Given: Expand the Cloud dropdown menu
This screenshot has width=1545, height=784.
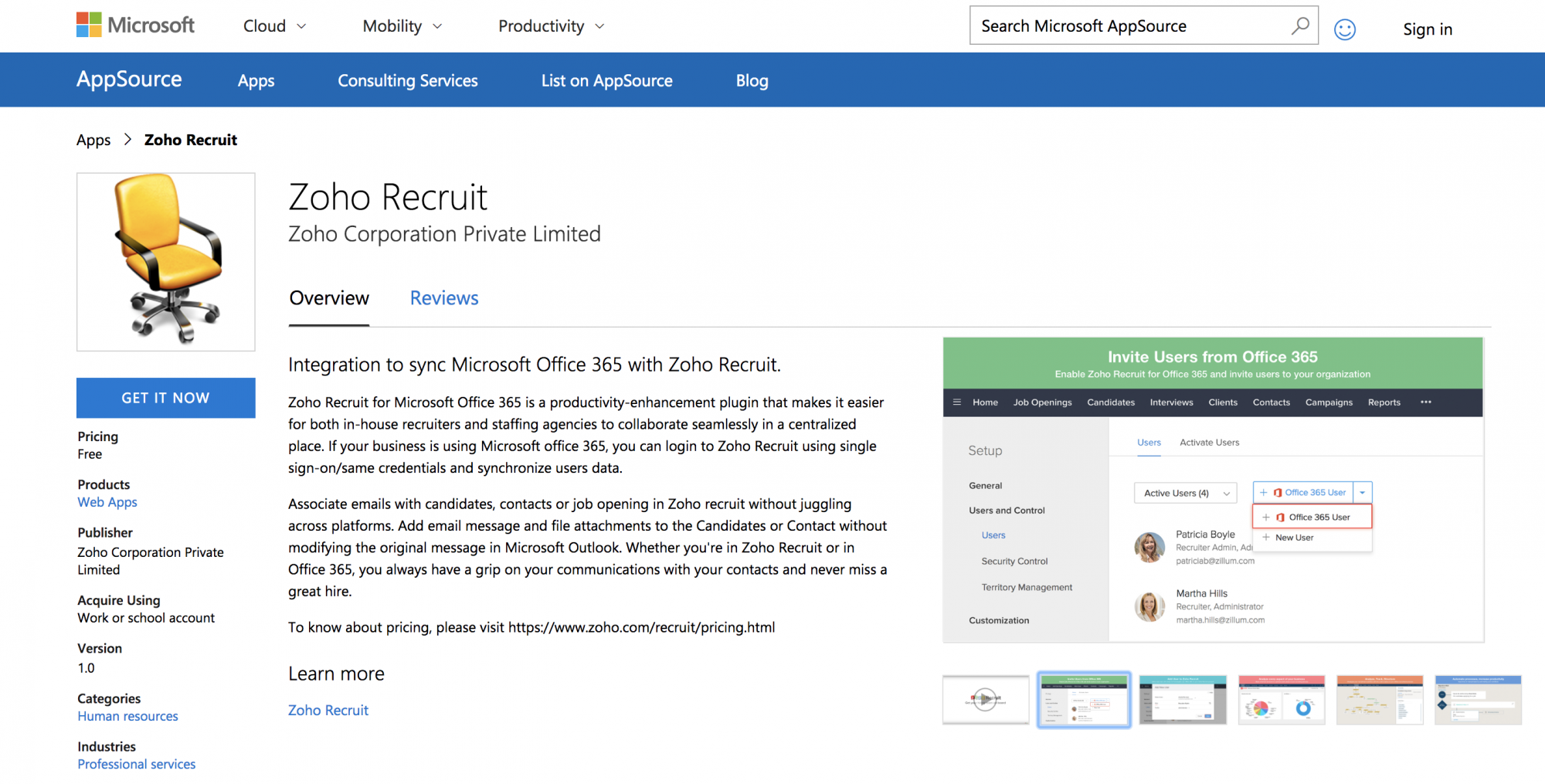Looking at the screenshot, I should pos(274,26).
